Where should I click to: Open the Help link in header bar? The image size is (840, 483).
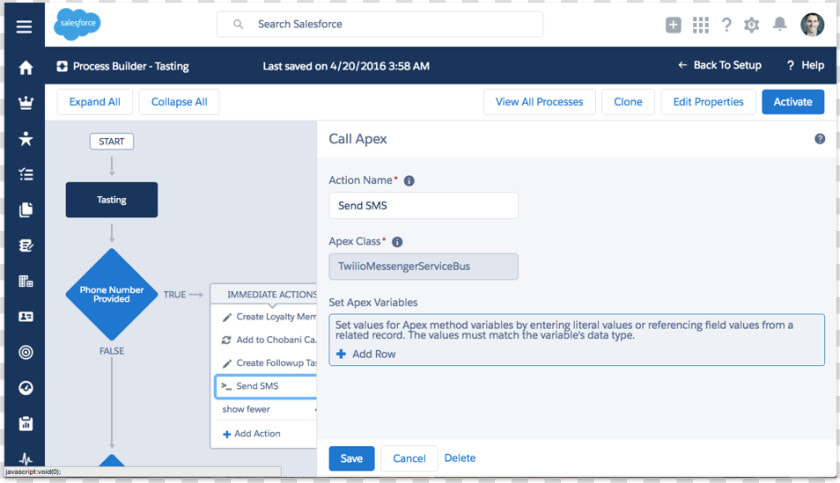(805, 65)
